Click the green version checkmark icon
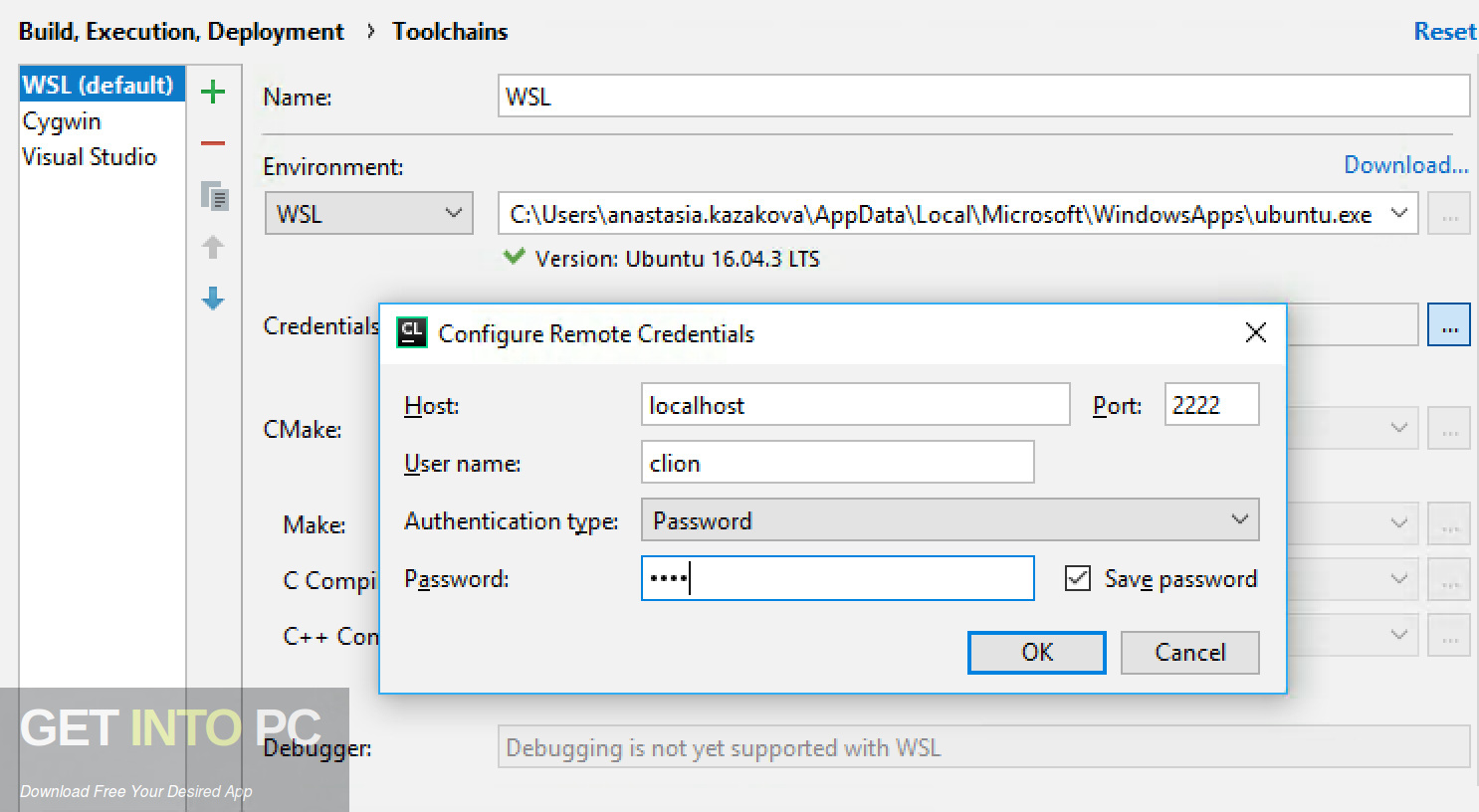1479x812 pixels. click(x=514, y=256)
